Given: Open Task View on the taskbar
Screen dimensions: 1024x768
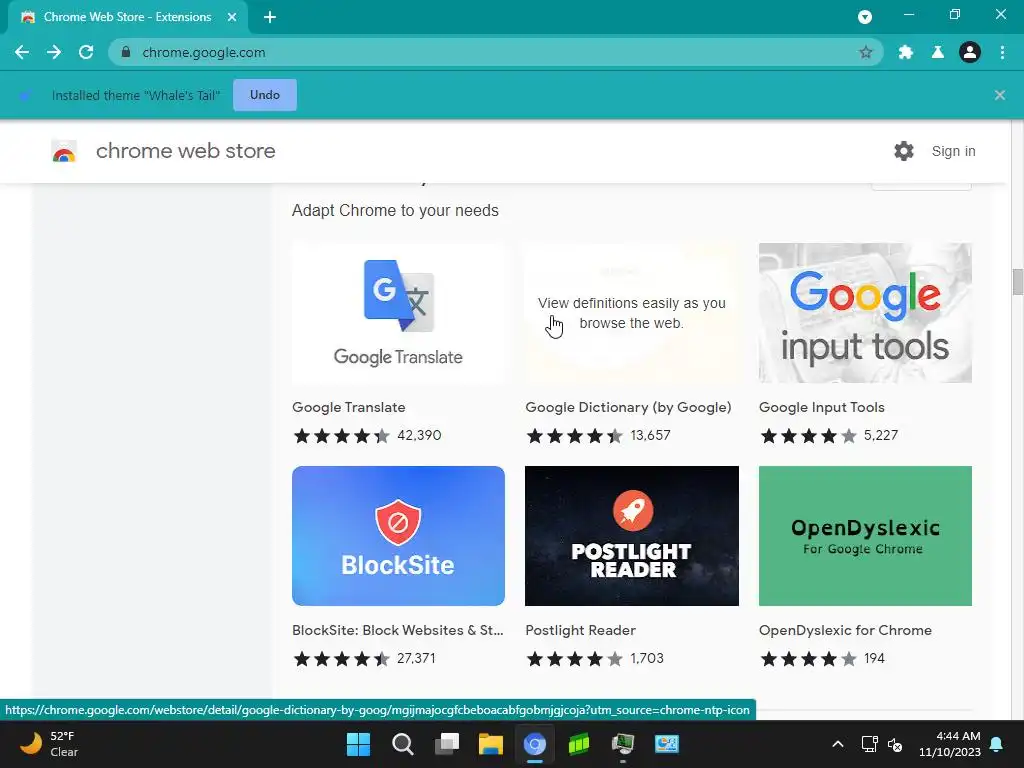Looking at the screenshot, I should pos(447,744).
